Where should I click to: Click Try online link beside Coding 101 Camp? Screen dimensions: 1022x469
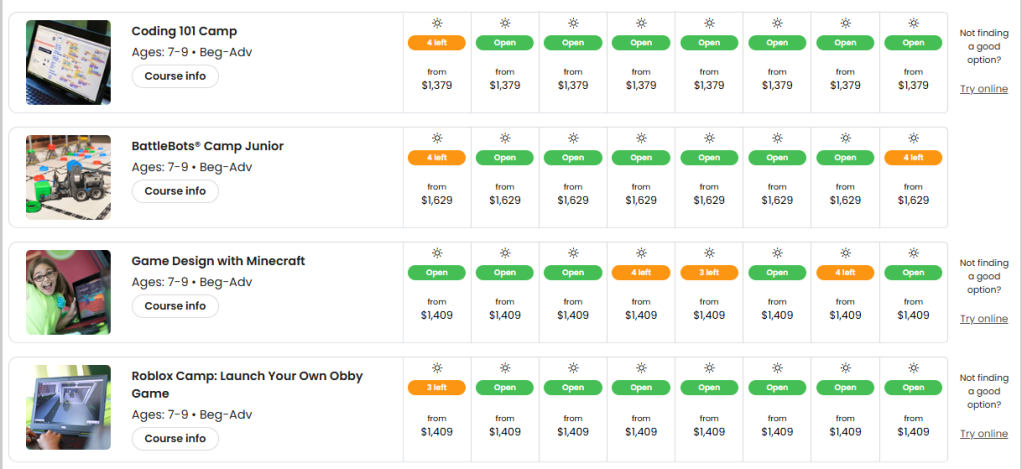[983, 89]
